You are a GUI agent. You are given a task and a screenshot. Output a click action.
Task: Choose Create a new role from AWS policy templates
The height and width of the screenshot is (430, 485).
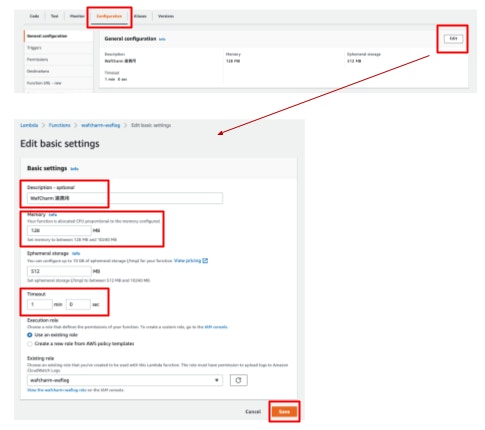30,344
